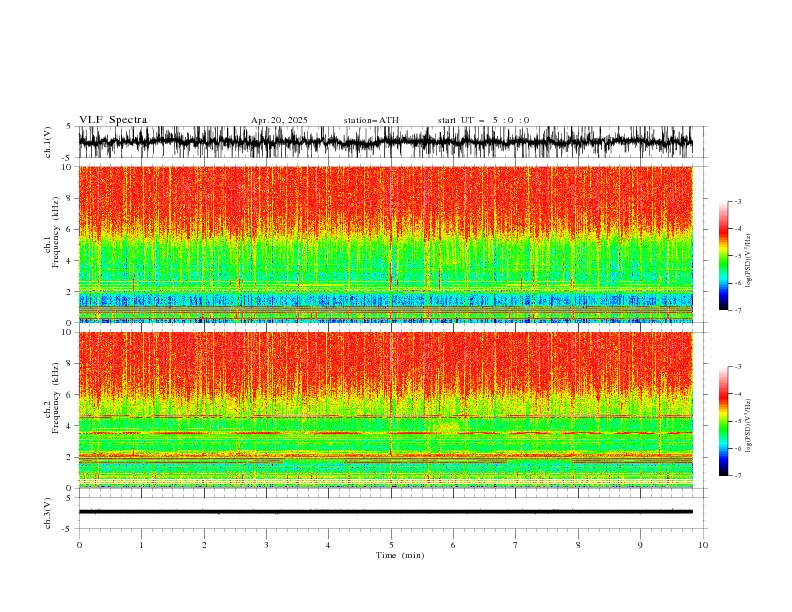Click the time axis tick label "5"

coord(391,545)
